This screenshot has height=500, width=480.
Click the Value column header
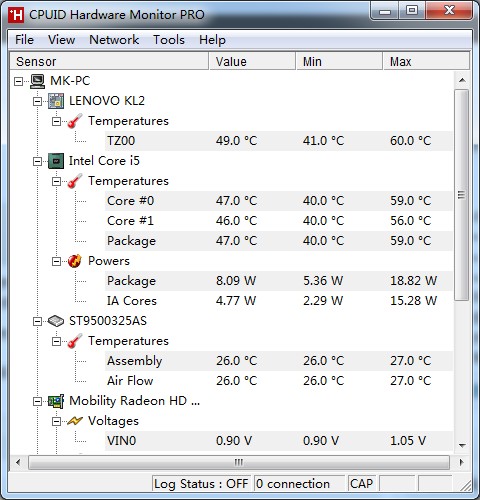pyautogui.click(x=252, y=61)
